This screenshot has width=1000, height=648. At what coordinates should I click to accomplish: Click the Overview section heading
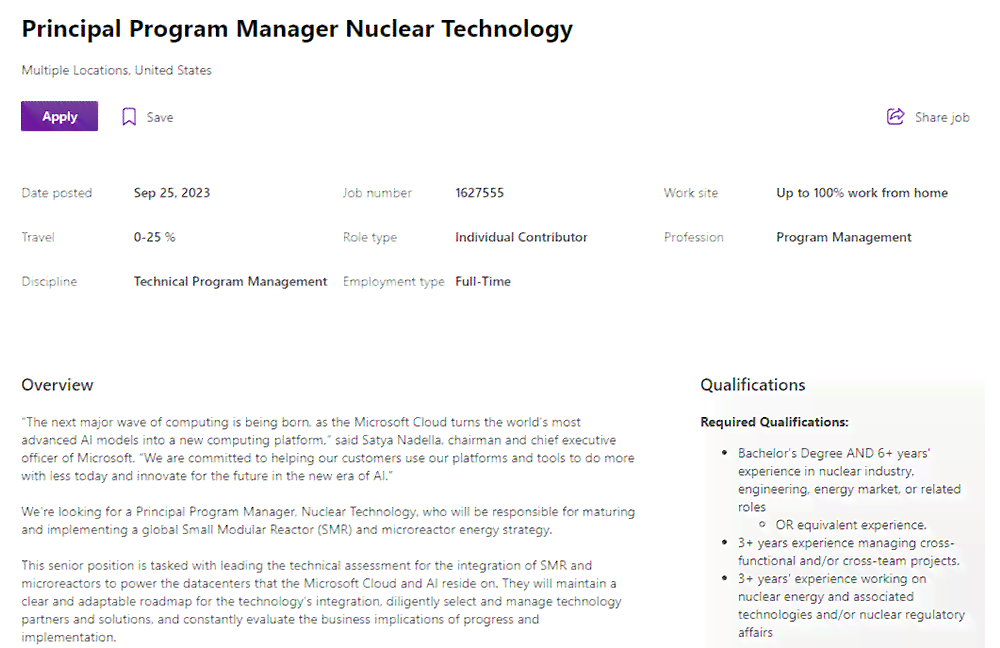57,385
